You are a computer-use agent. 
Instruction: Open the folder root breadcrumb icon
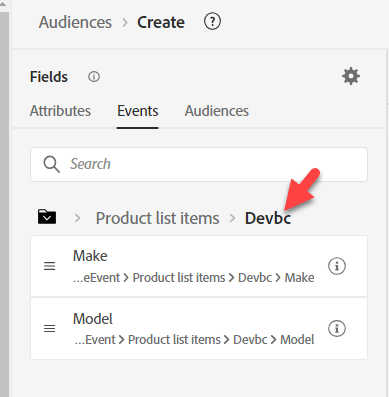tap(47, 217)
